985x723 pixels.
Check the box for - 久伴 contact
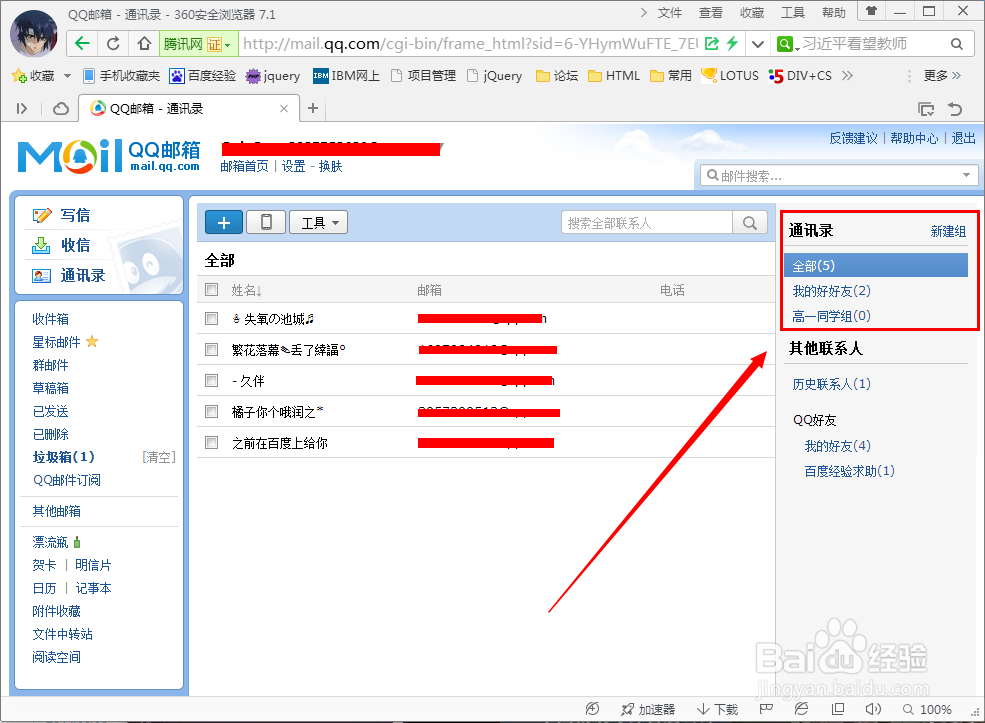(x=212, y=381)
